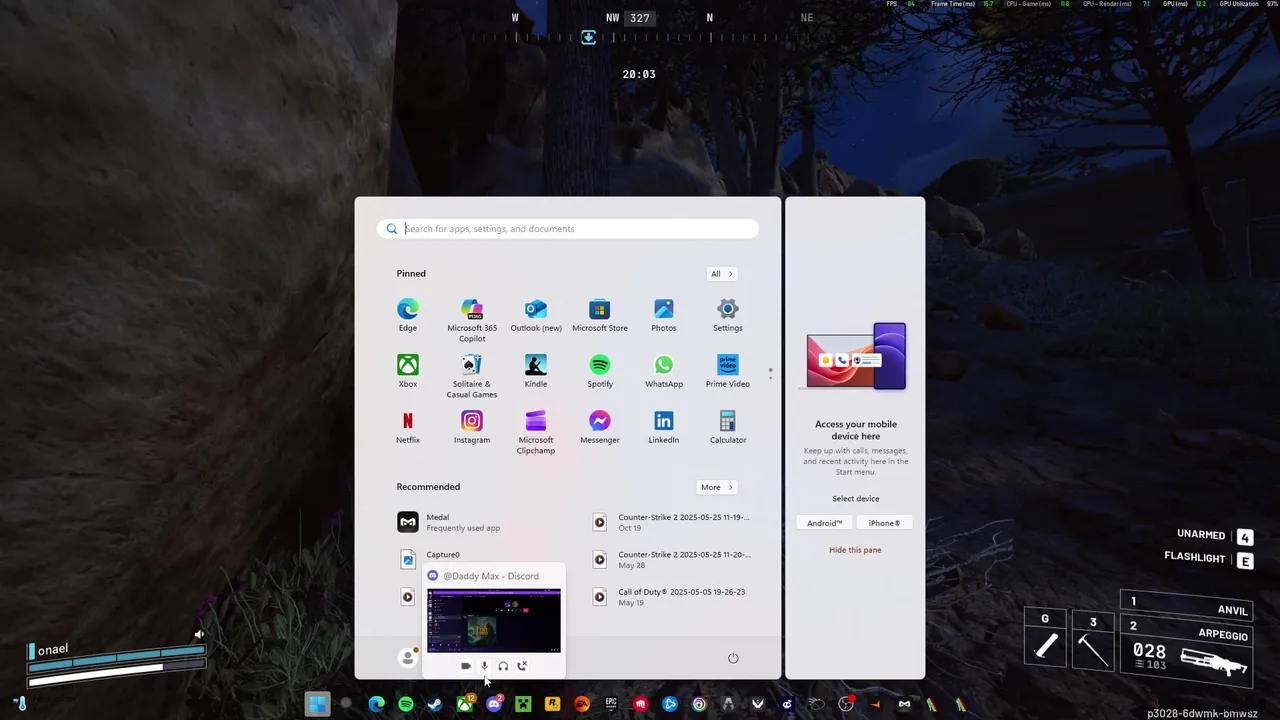Launch Calculator pinned app
The image size is (1280, 720).
[728, 427]
